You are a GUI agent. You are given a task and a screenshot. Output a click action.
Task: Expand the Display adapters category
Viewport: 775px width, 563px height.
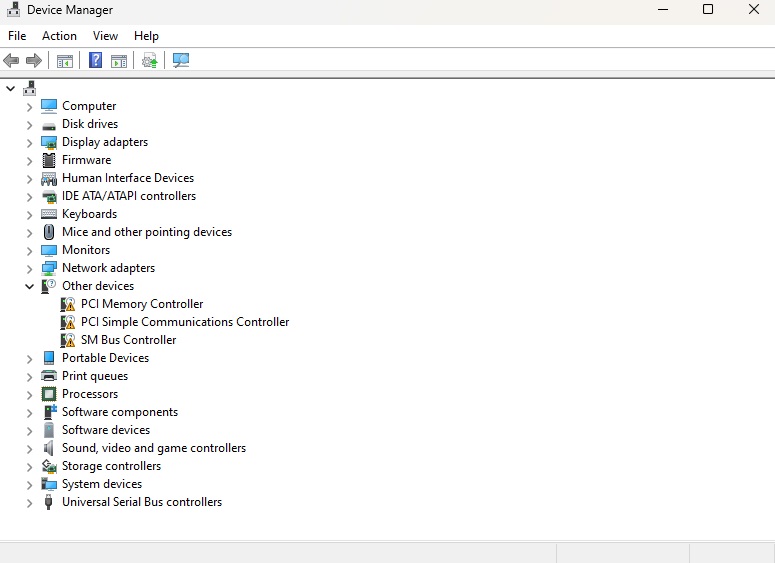click(29, 142)
